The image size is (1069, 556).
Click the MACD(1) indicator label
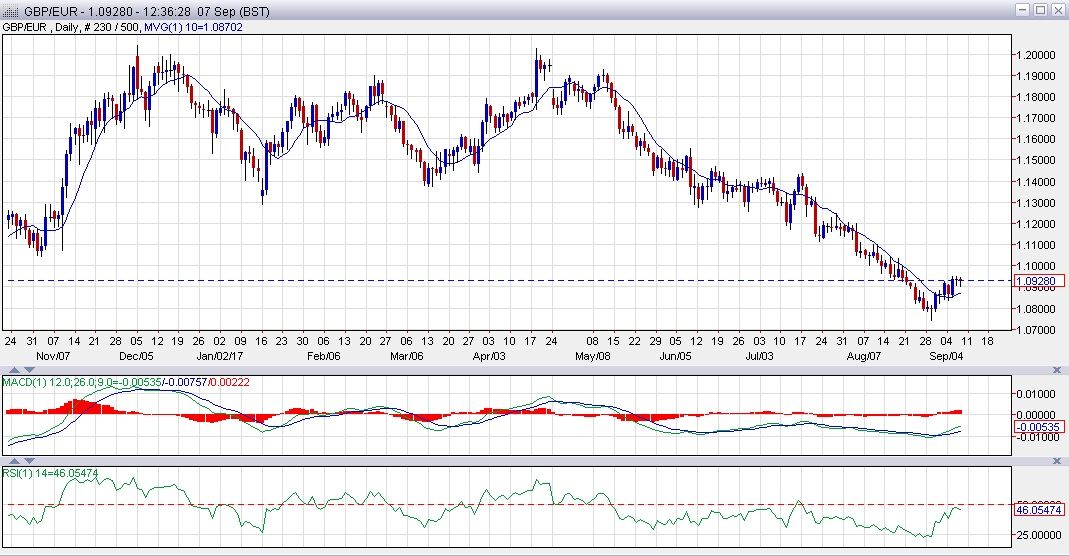[x=22, y=381]
